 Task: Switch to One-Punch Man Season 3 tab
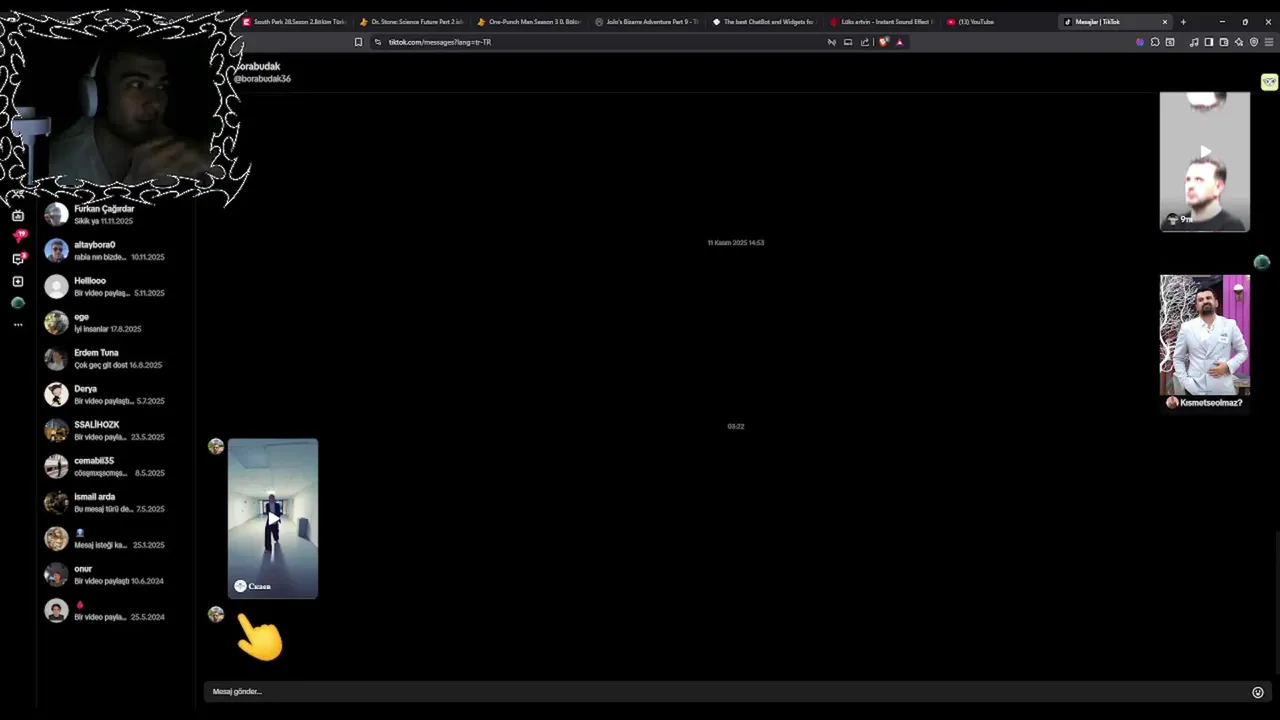(529, 22)
